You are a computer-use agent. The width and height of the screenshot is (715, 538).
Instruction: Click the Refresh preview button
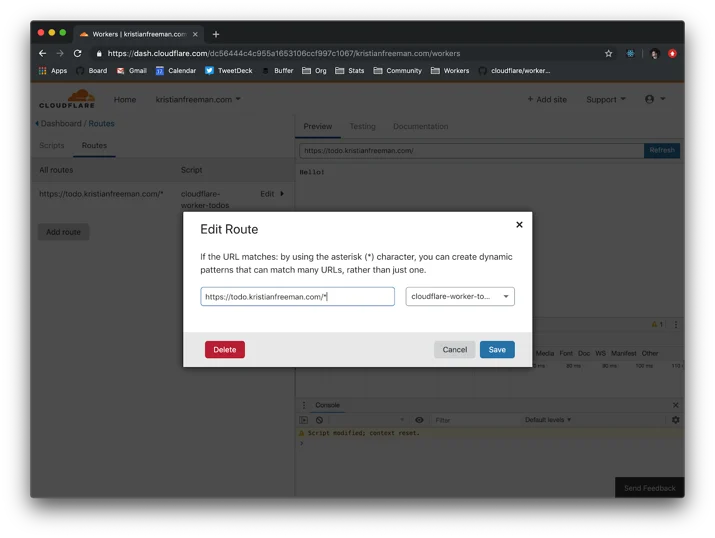click(662, 150)
